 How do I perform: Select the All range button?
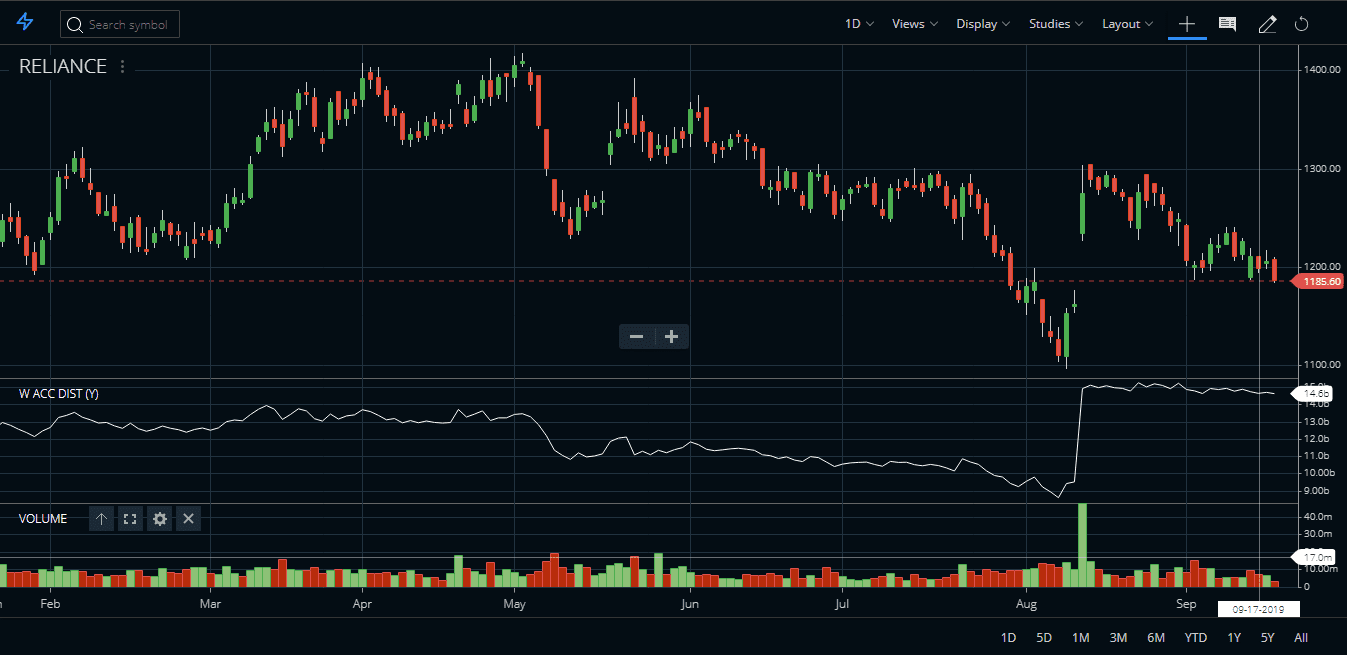point(1301,637)
